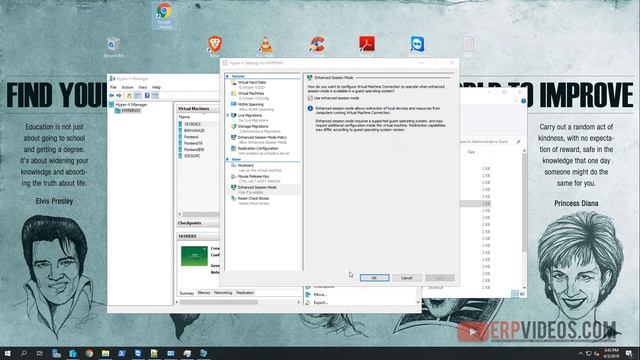This screenshot has width=640, height=360.
Task: Open Help menu in Hyper-V Manager
Action: (x=156, y=87)
